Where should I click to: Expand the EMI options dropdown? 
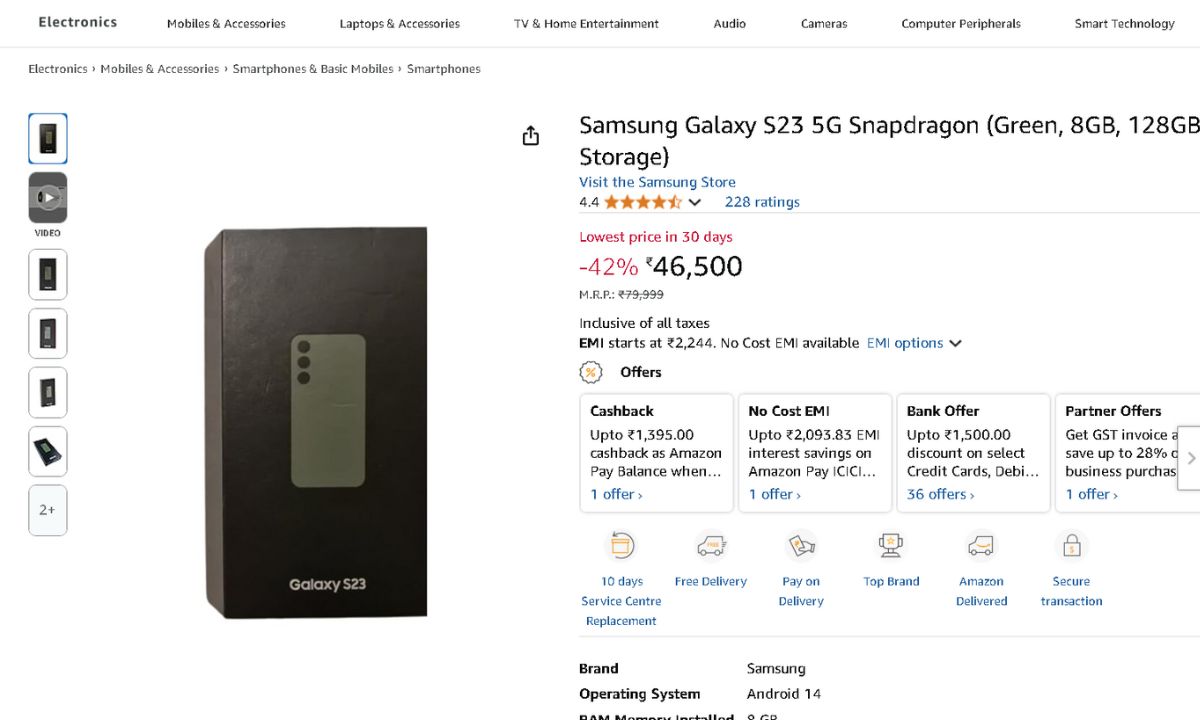point(914,343)
